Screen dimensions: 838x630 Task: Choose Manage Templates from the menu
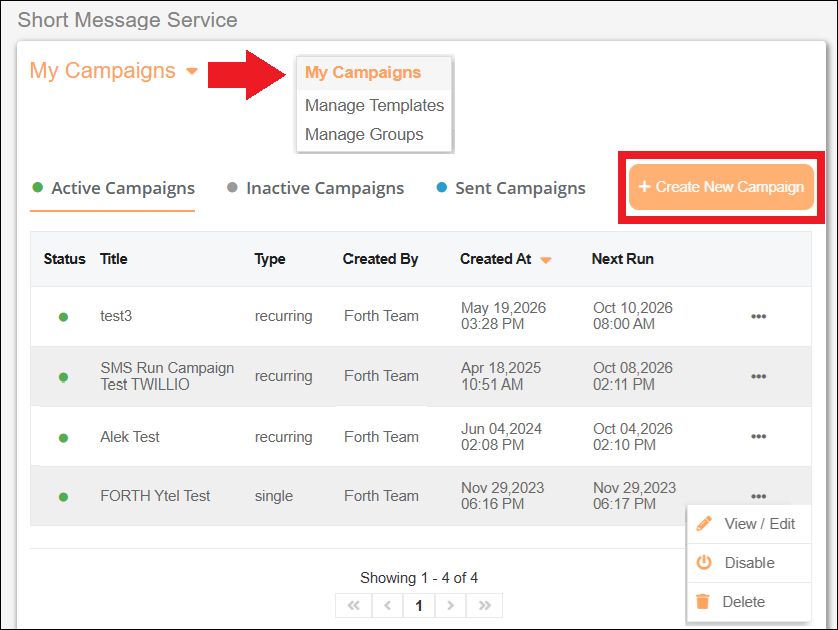(x=374, y=105)
